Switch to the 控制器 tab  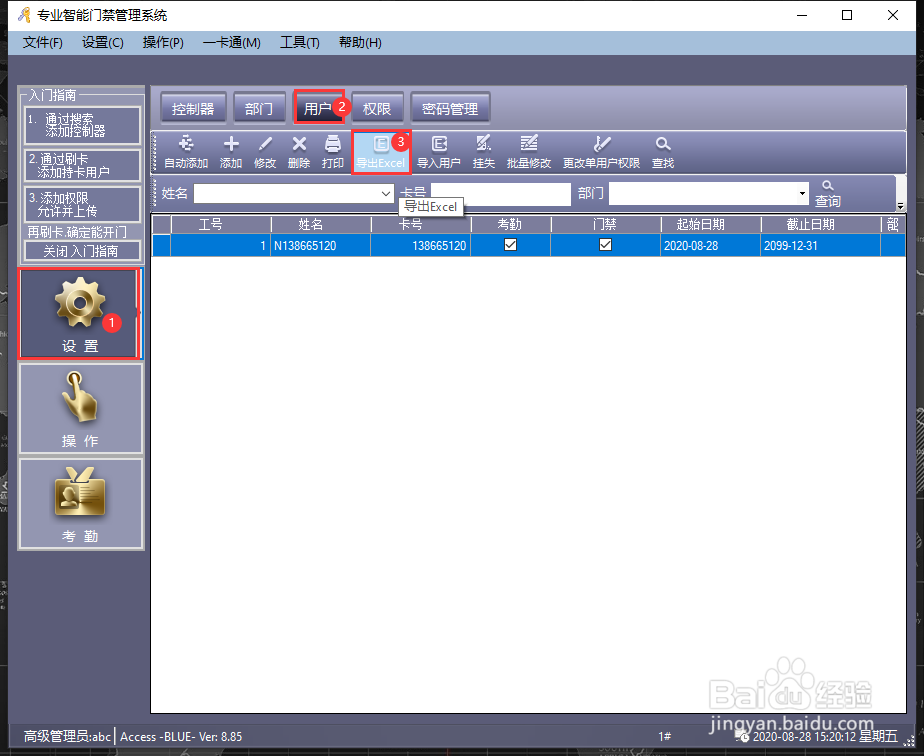coord(193,108)
